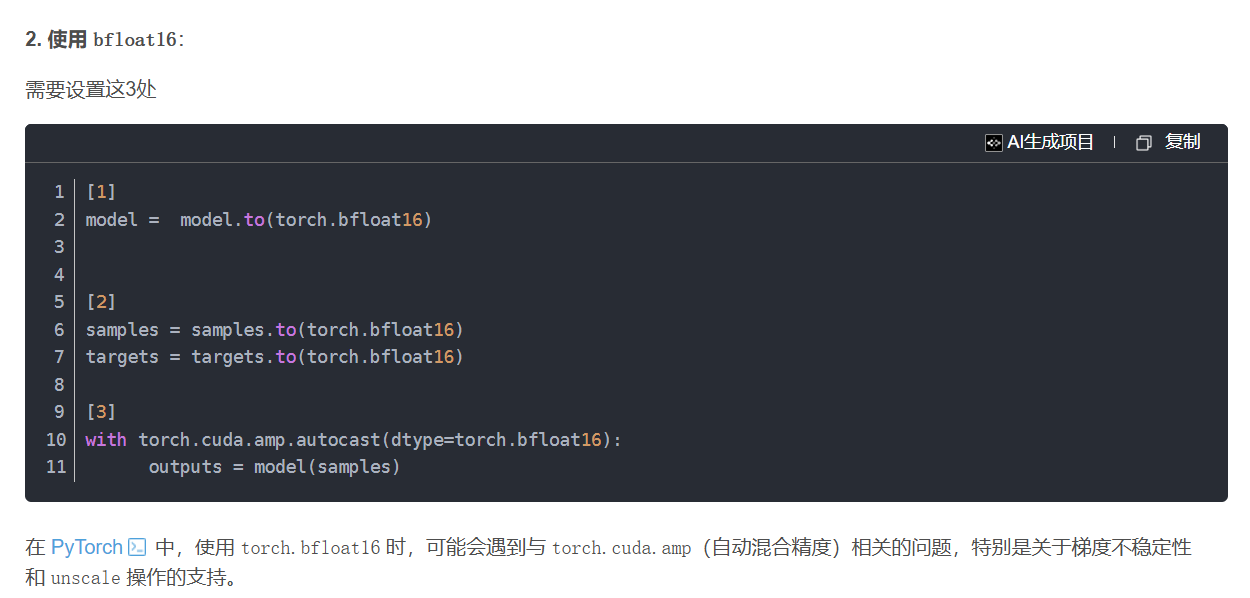Click line number 11 in gutter
The height and width of the screenshot is (598, 1250).
(x=56, y=466)
